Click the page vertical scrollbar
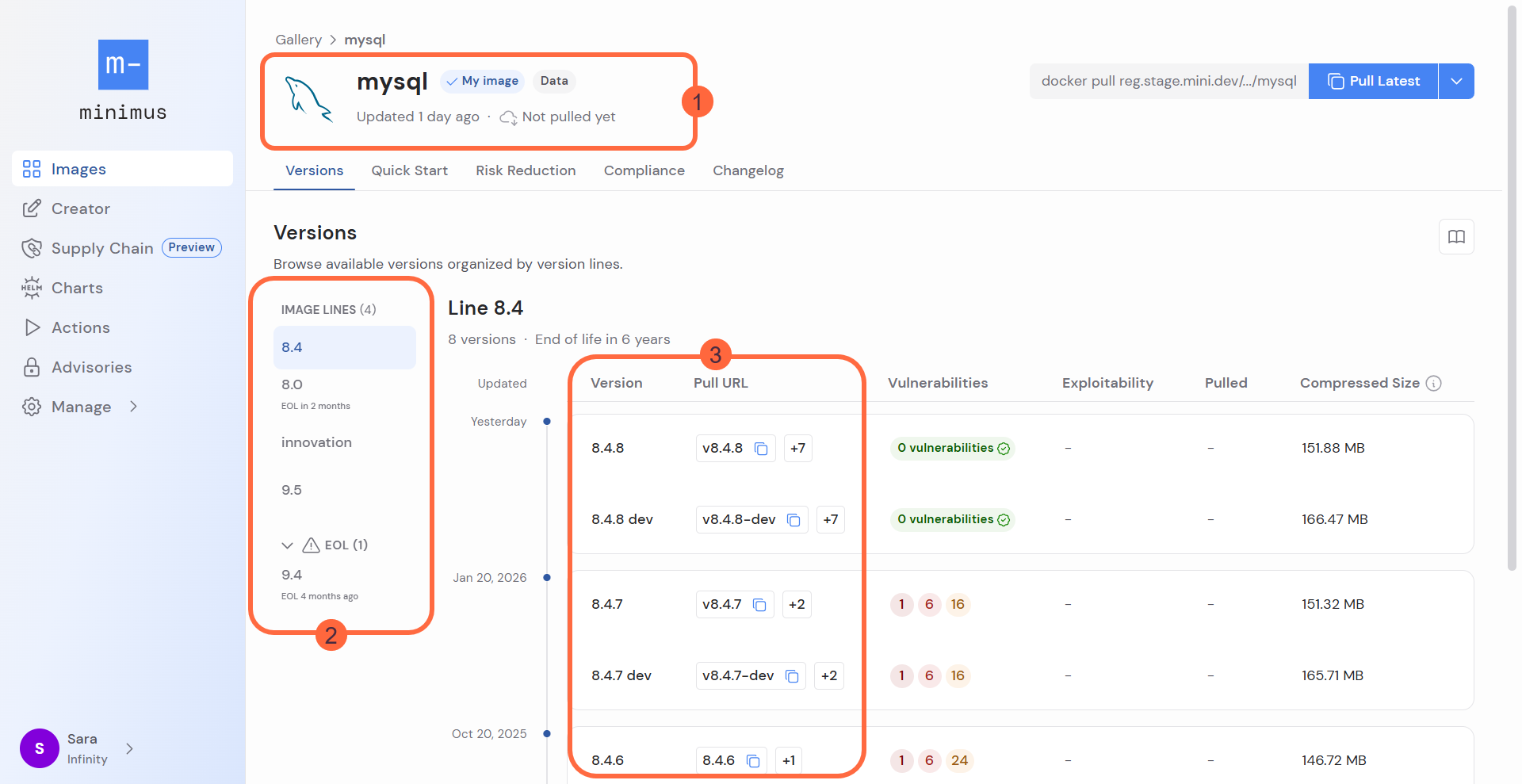The height and width of the screenshot is (784, 1522). click(1512, 287)
